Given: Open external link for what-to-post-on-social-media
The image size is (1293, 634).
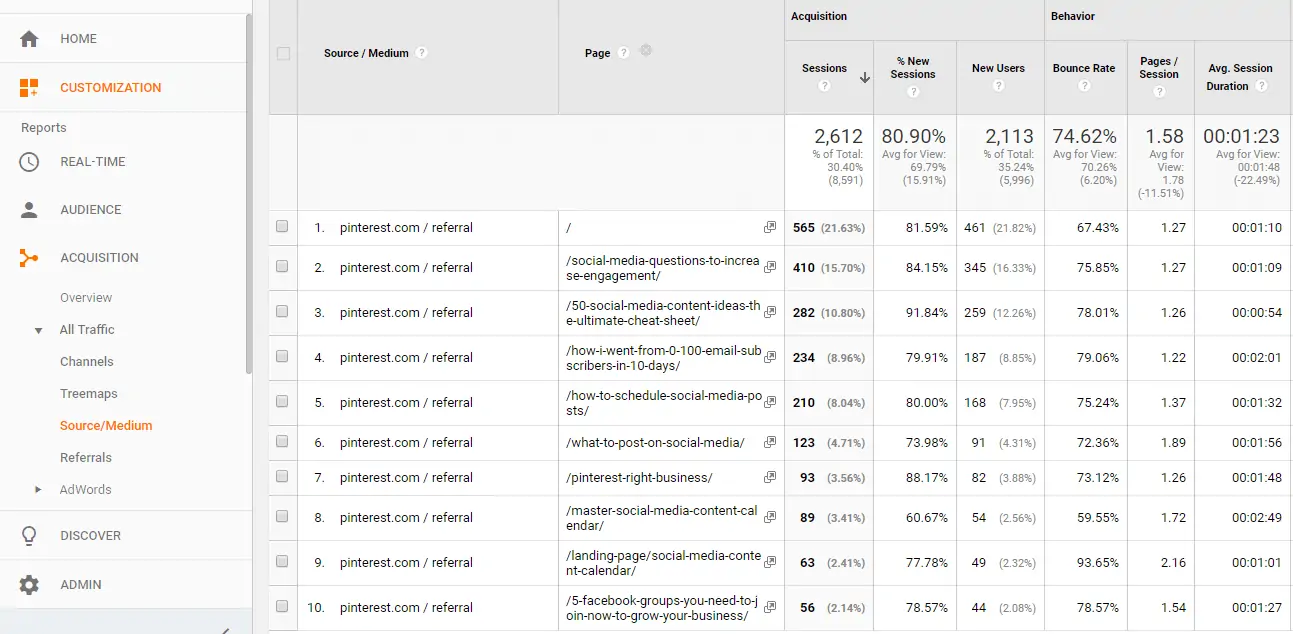Looking at the screenshot, I should pyautogui.click(x=770, y=442).
